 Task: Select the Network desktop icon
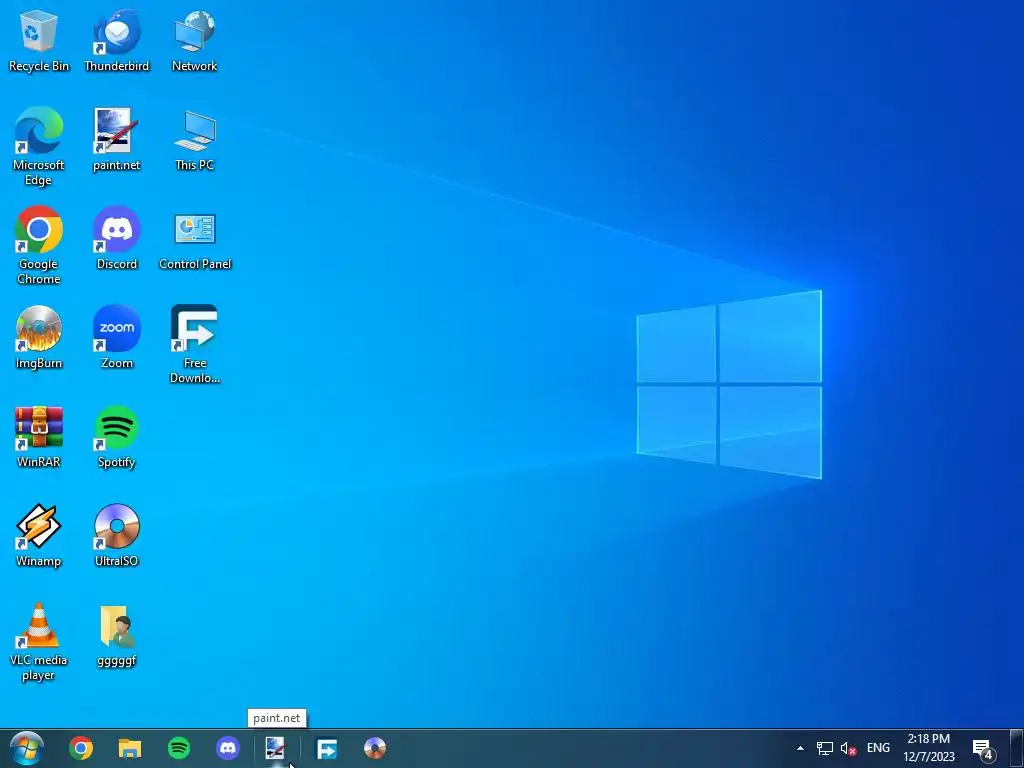coord(195,40)
